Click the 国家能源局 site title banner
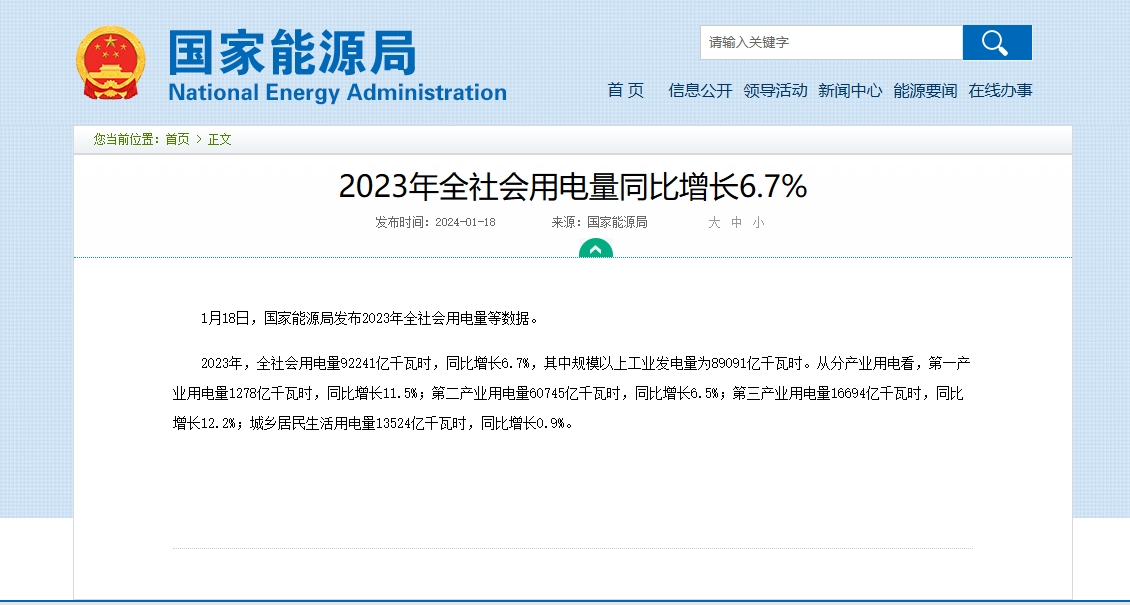The width and height of the screenshot is (1130, 605). point(293,52)
